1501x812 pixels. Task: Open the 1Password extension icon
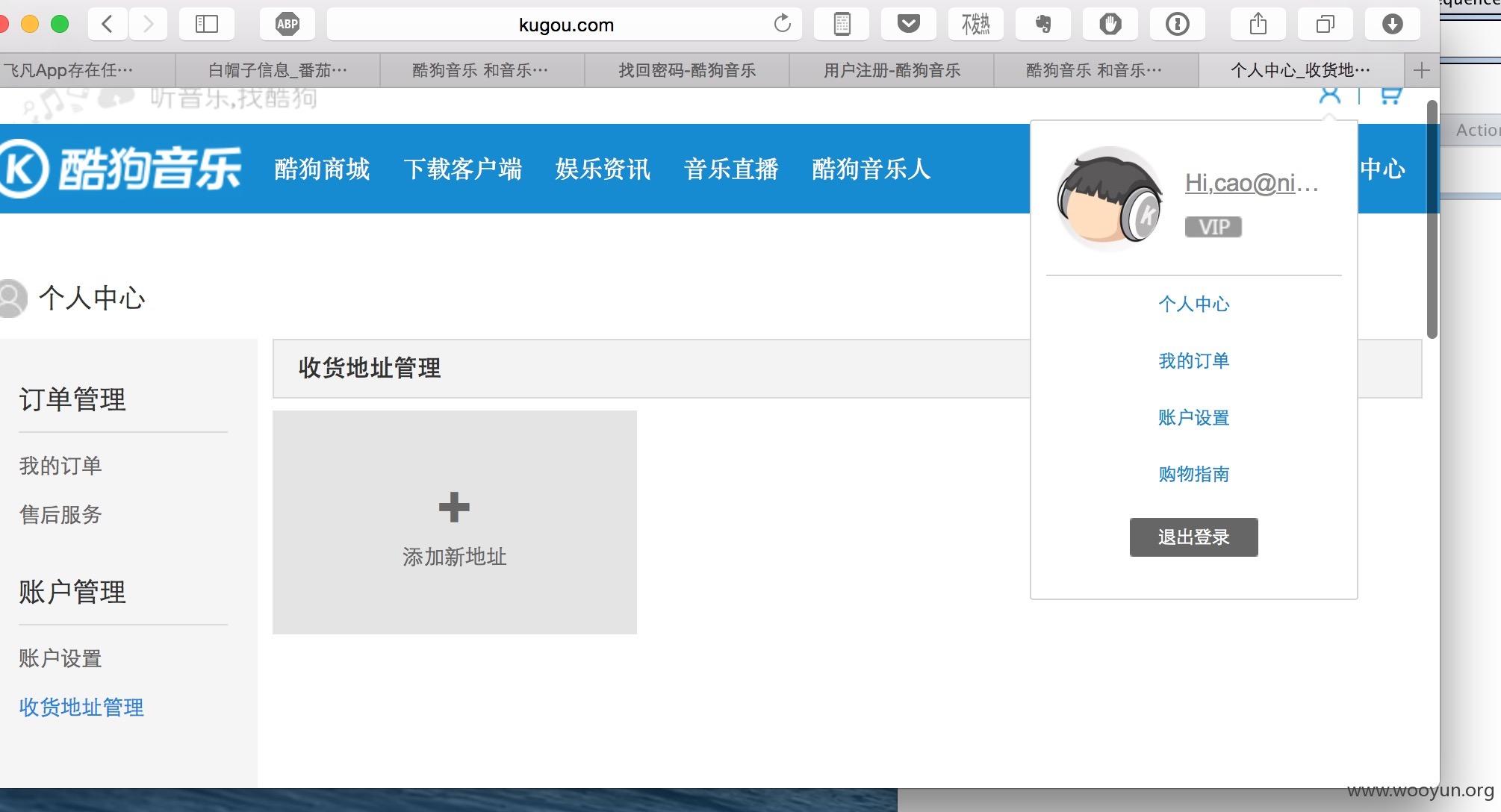(x=1178, y=24)
